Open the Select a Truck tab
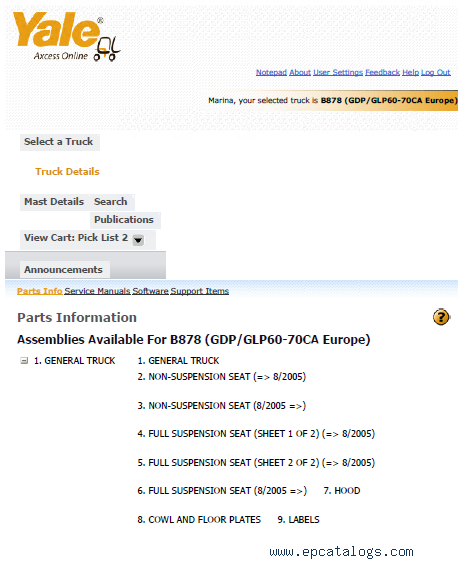This screenshot has height=569, width=464. point(59,142)
